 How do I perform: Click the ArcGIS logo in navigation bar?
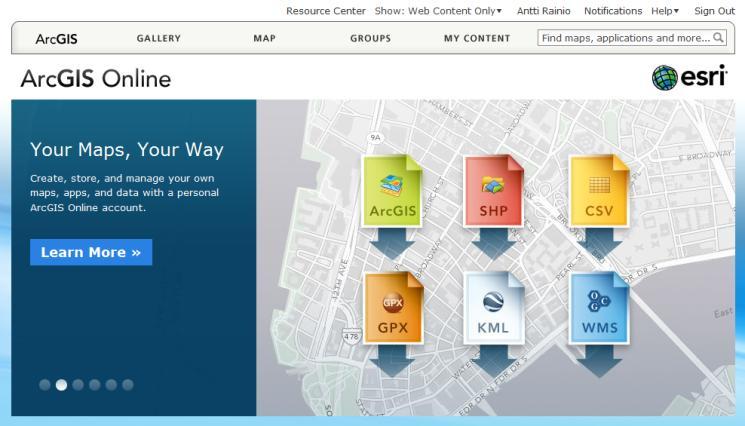click(x=56, y=39)
